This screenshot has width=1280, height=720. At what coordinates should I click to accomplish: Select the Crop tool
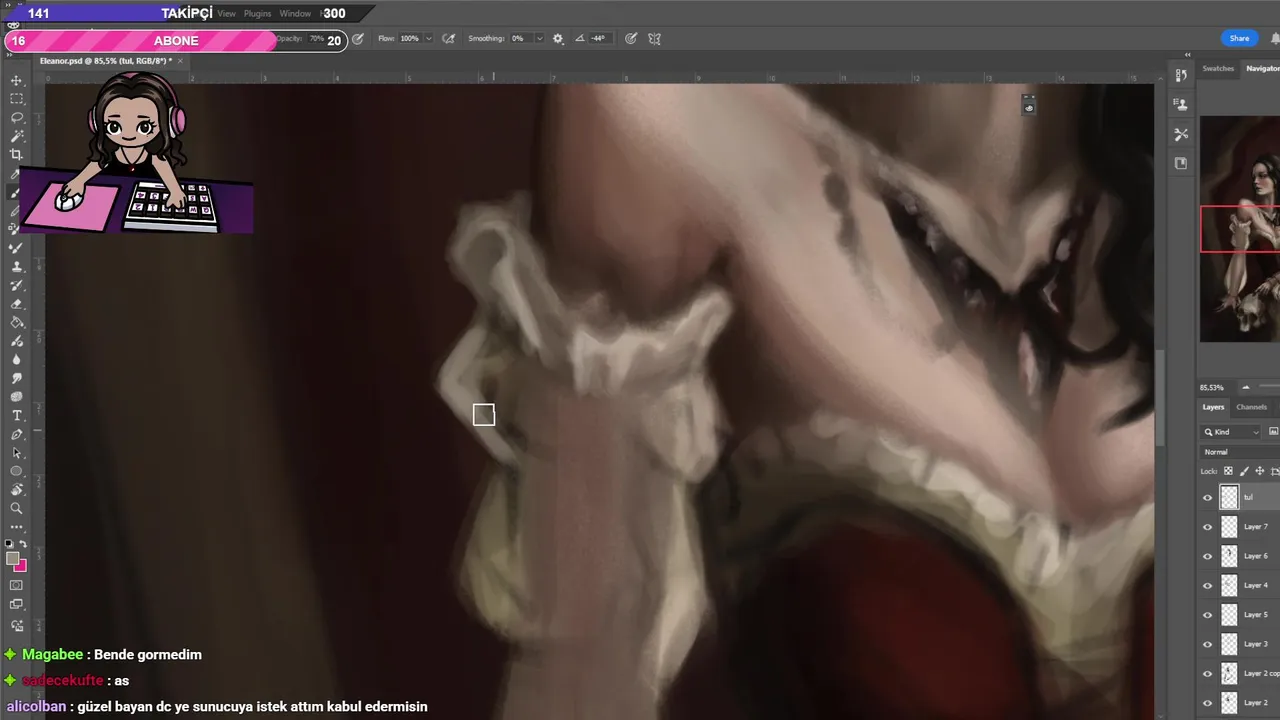tap(16, 154)
